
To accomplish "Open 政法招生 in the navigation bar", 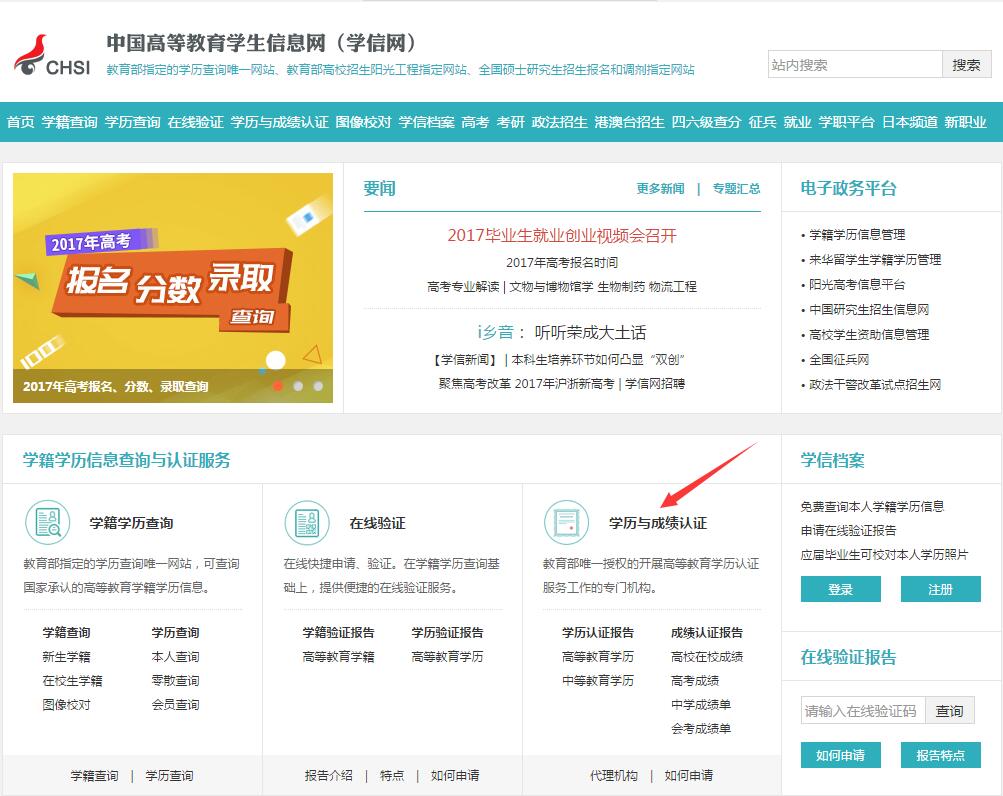I will 560,122.
